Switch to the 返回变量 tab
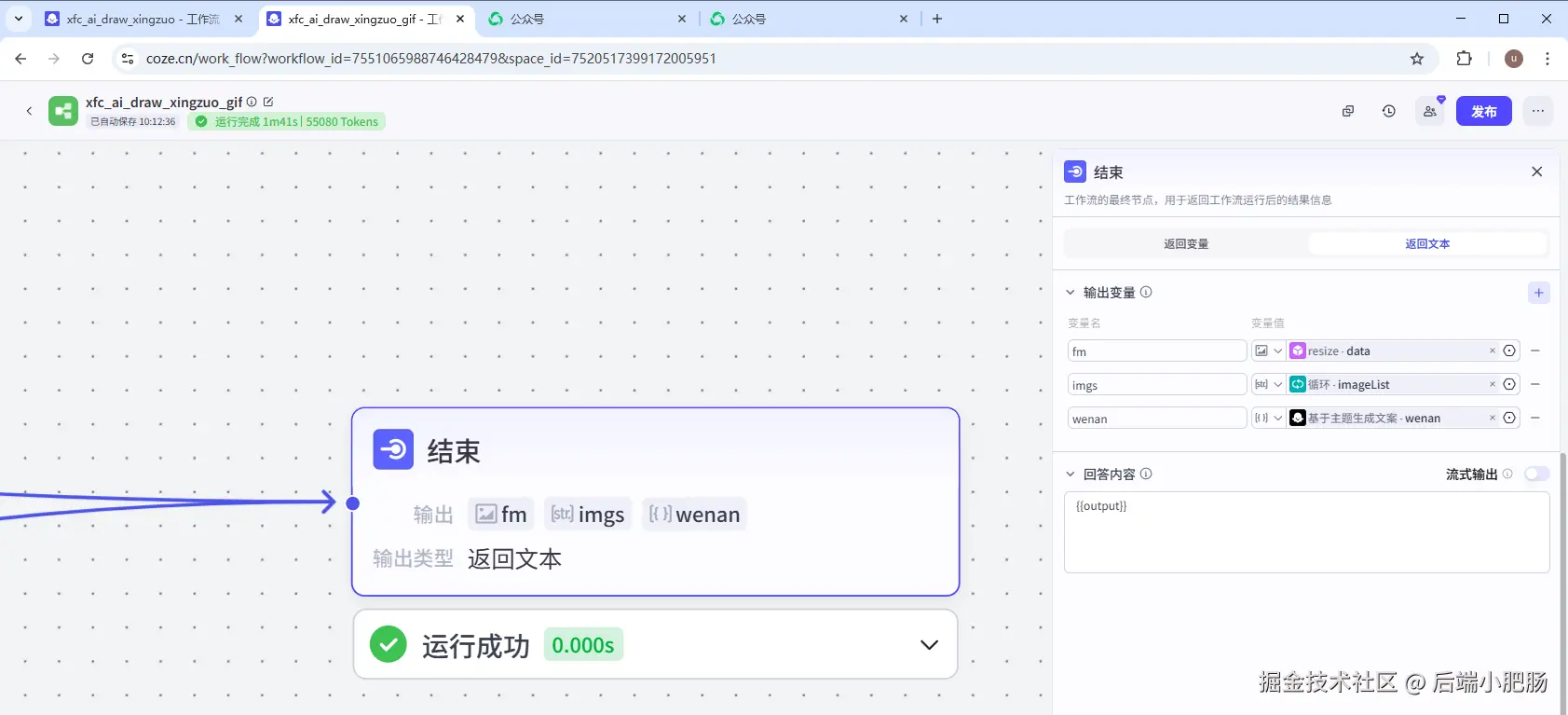Viewport: 1568px width, 715px height. (1186, 244)
